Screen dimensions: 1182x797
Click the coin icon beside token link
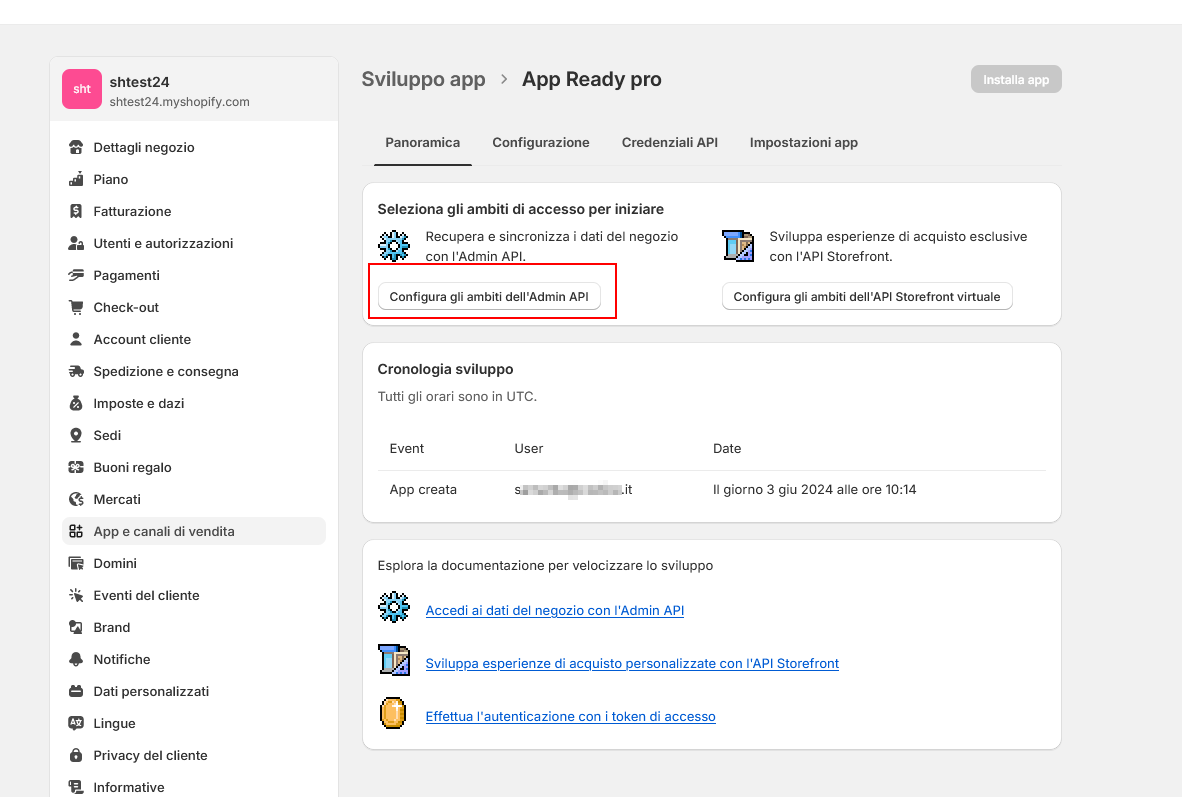click(x=393, y=713)
